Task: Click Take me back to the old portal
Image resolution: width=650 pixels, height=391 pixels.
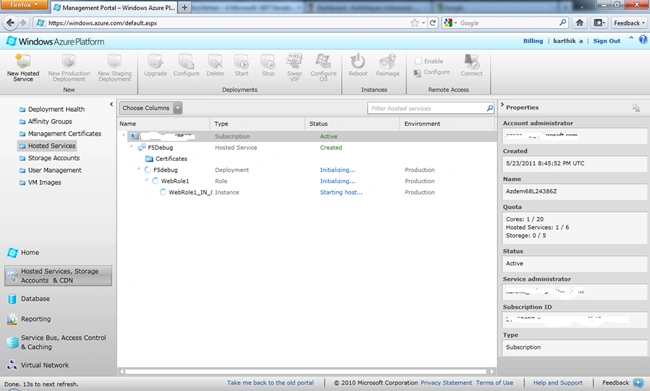Action: [270, 383]
